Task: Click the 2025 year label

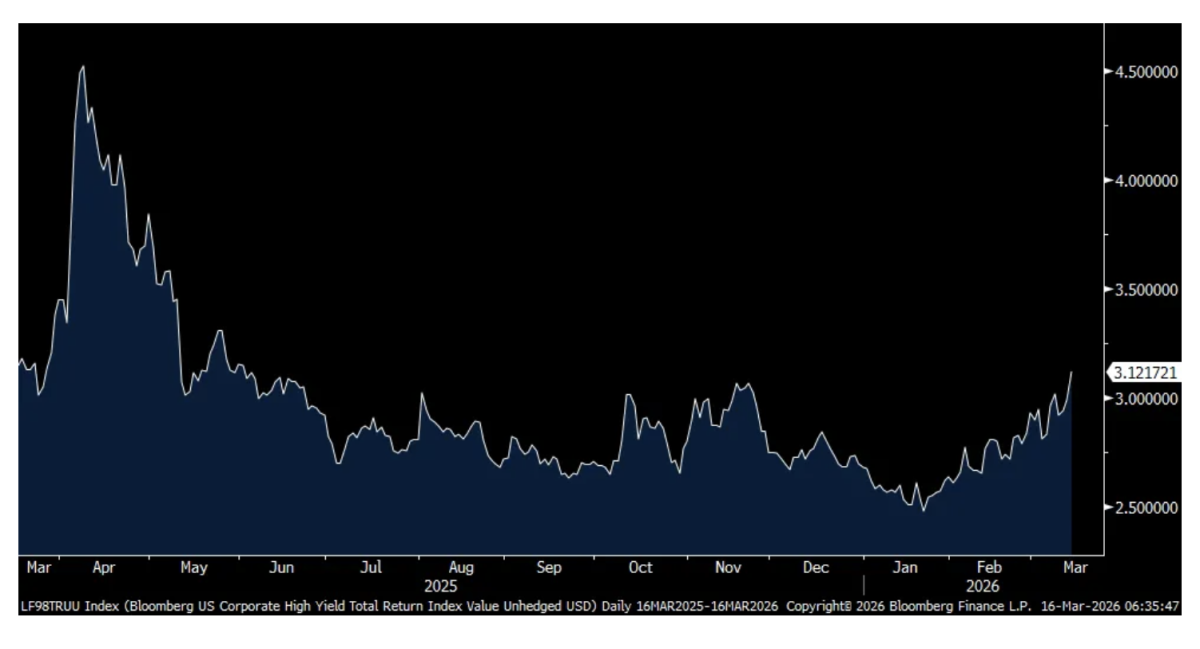Action: pyautogui.click(x=441, y=587)
